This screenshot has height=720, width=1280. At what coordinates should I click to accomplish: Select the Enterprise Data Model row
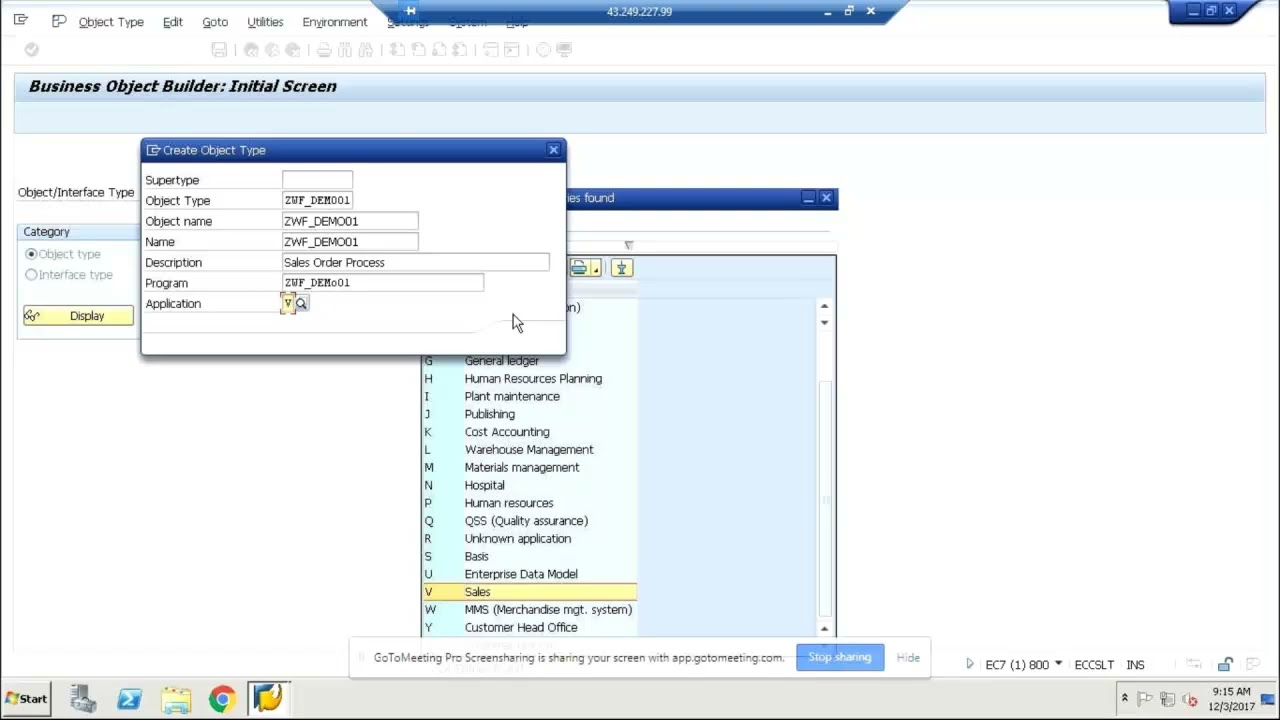pyautogui.click(x=529, y=574)
